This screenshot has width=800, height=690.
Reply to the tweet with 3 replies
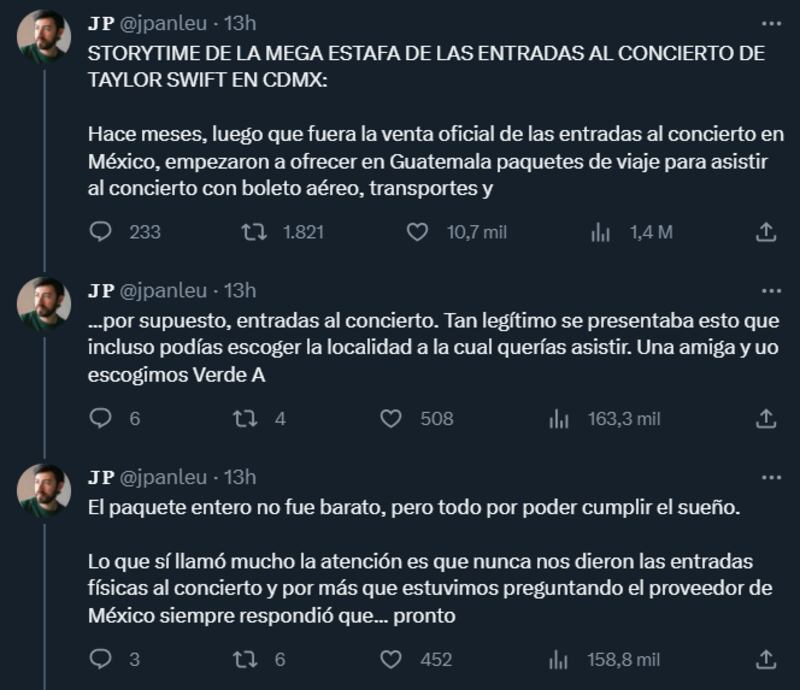click(x=101, y=659)
